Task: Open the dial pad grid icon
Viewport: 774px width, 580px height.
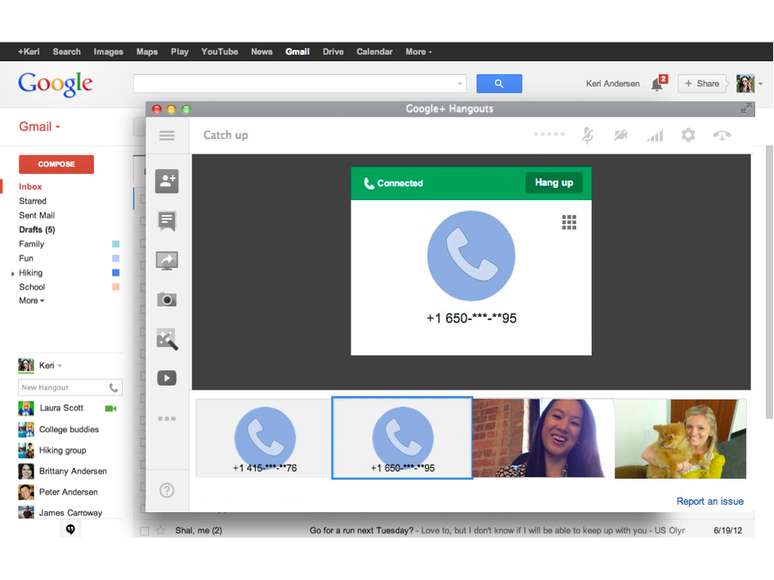Action: 569,222
